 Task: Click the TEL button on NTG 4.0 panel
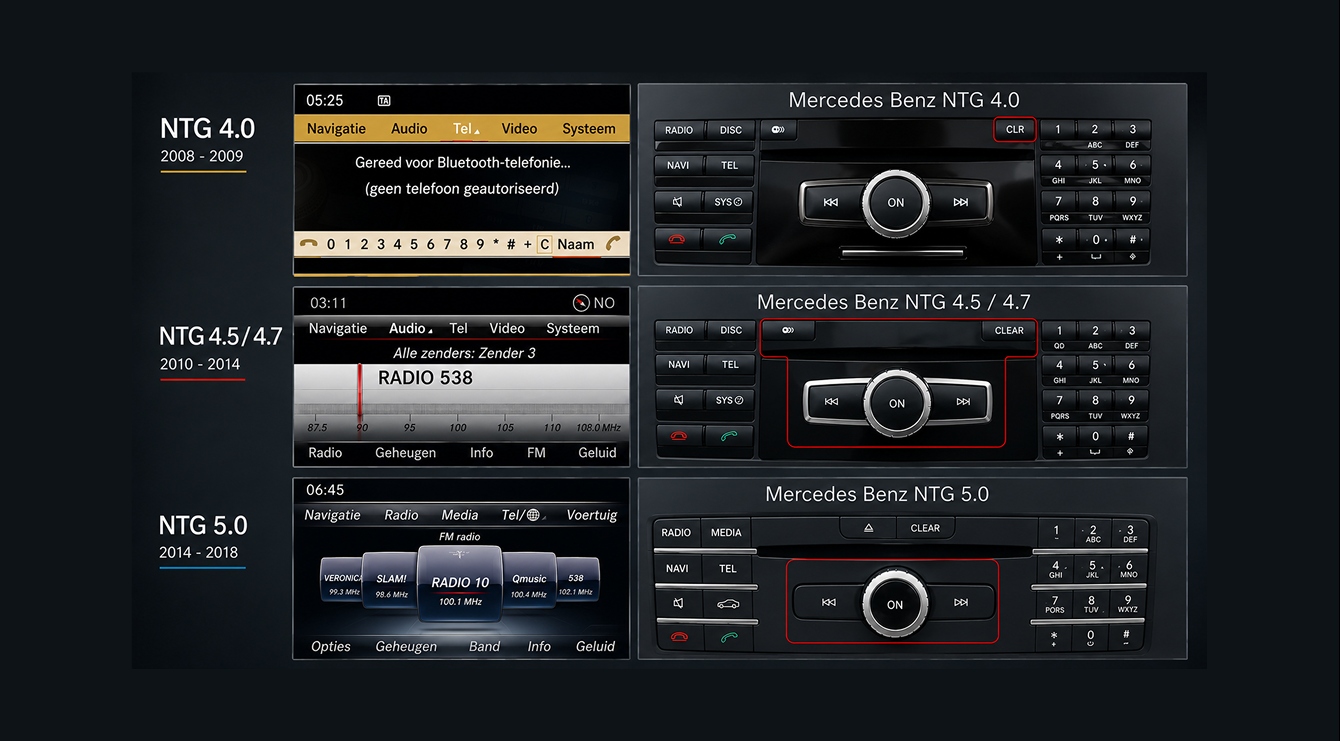[730, 165]
